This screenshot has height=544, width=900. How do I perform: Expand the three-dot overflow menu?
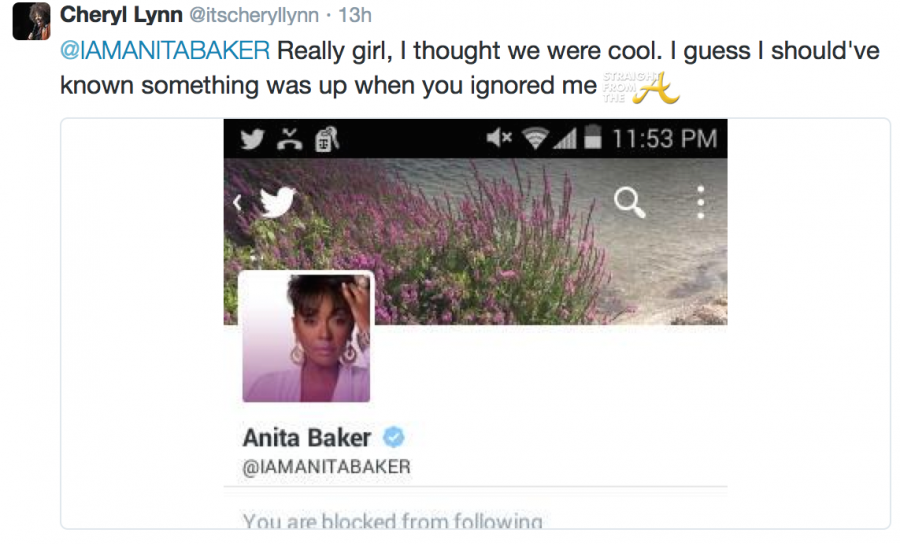701,202
